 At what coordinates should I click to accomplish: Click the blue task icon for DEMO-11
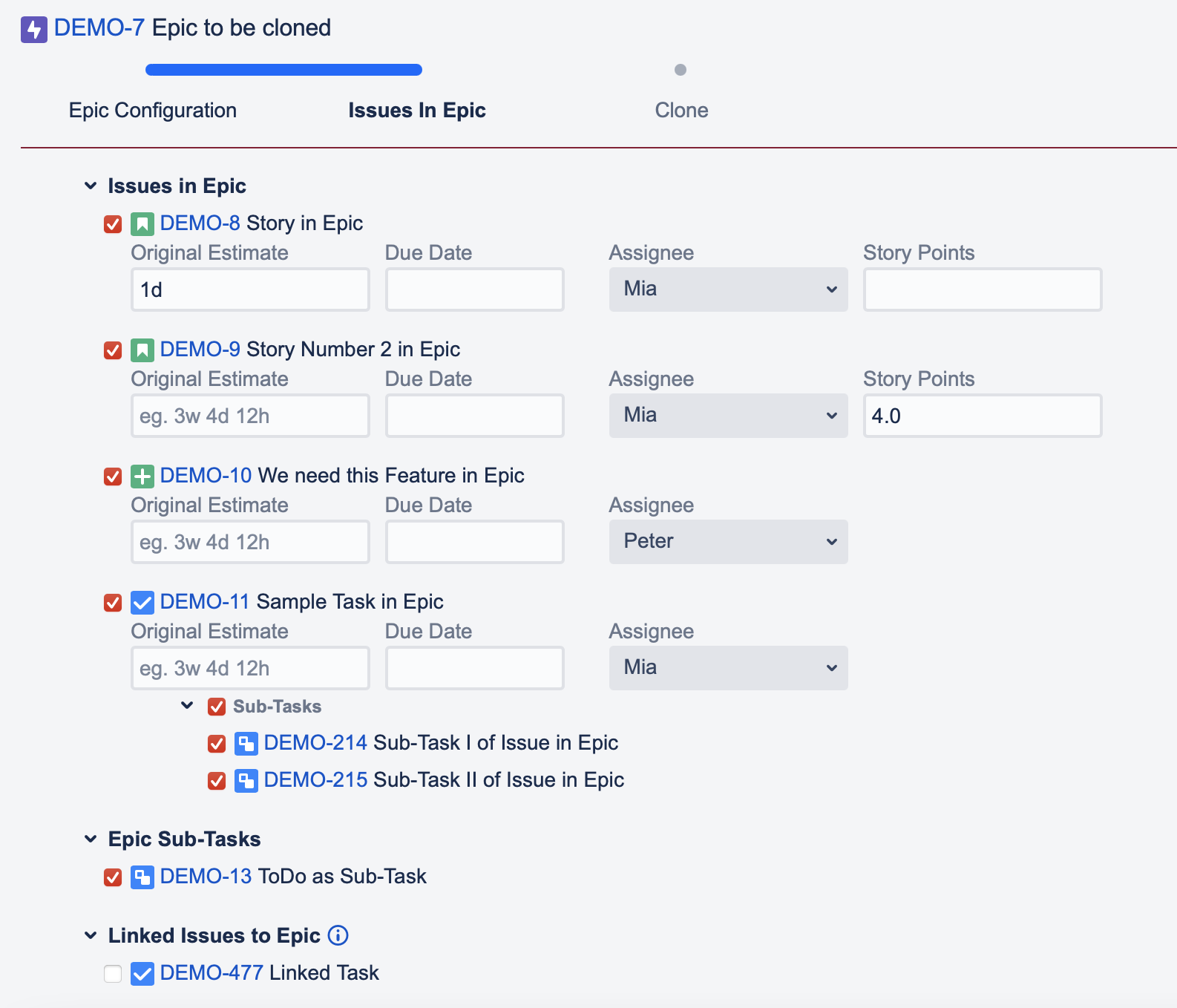(142, 602)
